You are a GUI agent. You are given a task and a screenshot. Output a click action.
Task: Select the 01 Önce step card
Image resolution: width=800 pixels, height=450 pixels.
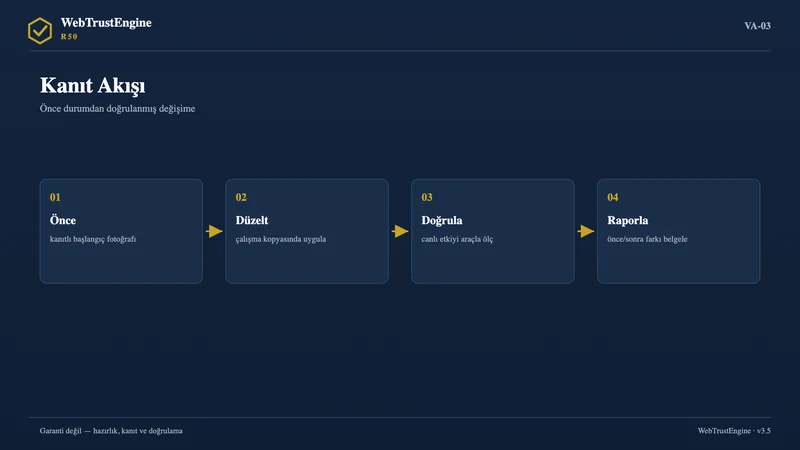tap(121, 231)
